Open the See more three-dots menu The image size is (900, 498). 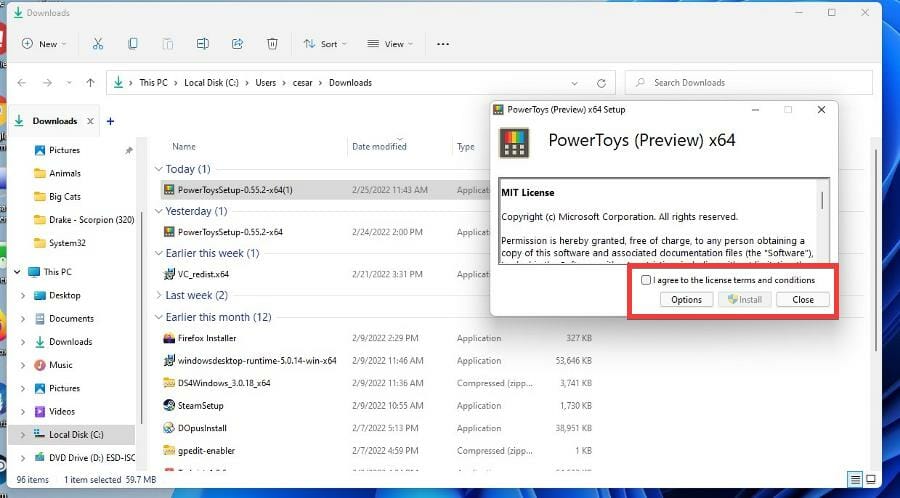click(443, 44)
